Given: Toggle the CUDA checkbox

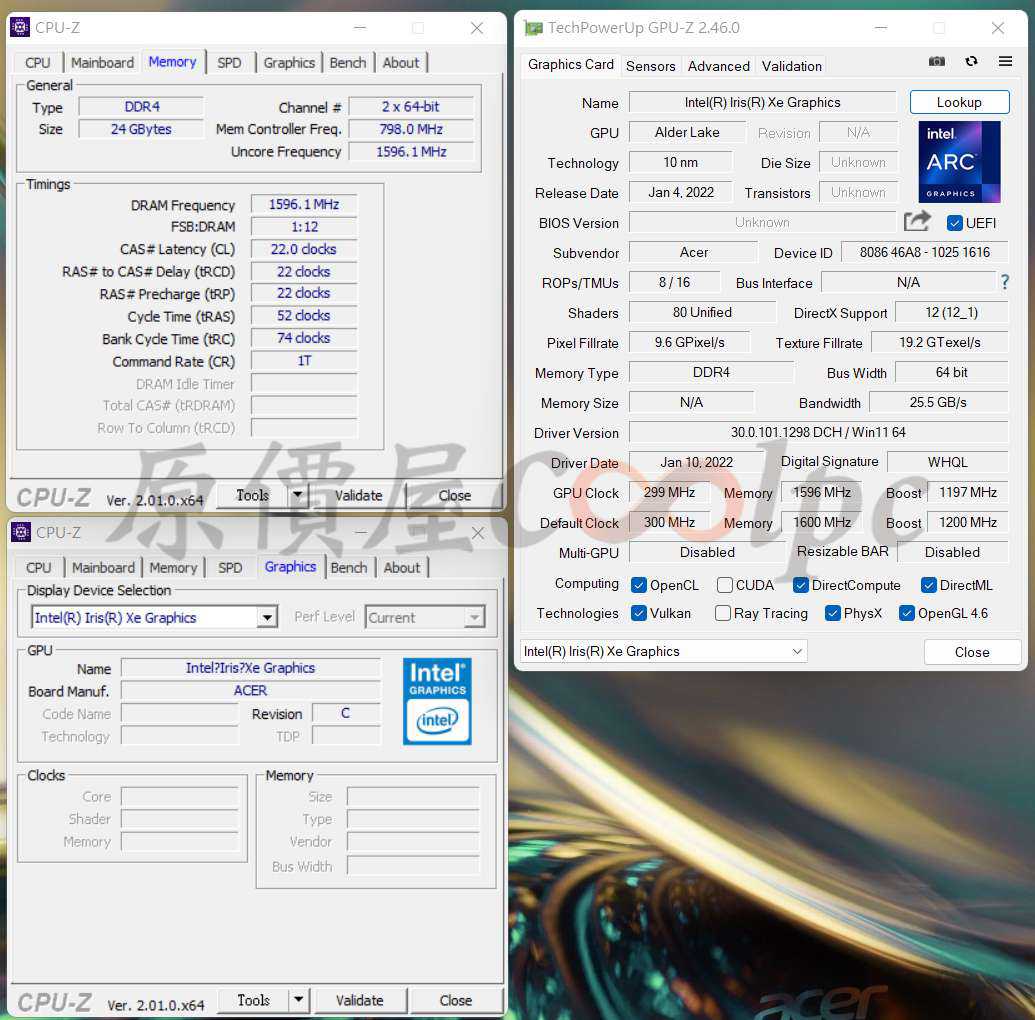Looking at the screenshot, I should pos(725,585).
